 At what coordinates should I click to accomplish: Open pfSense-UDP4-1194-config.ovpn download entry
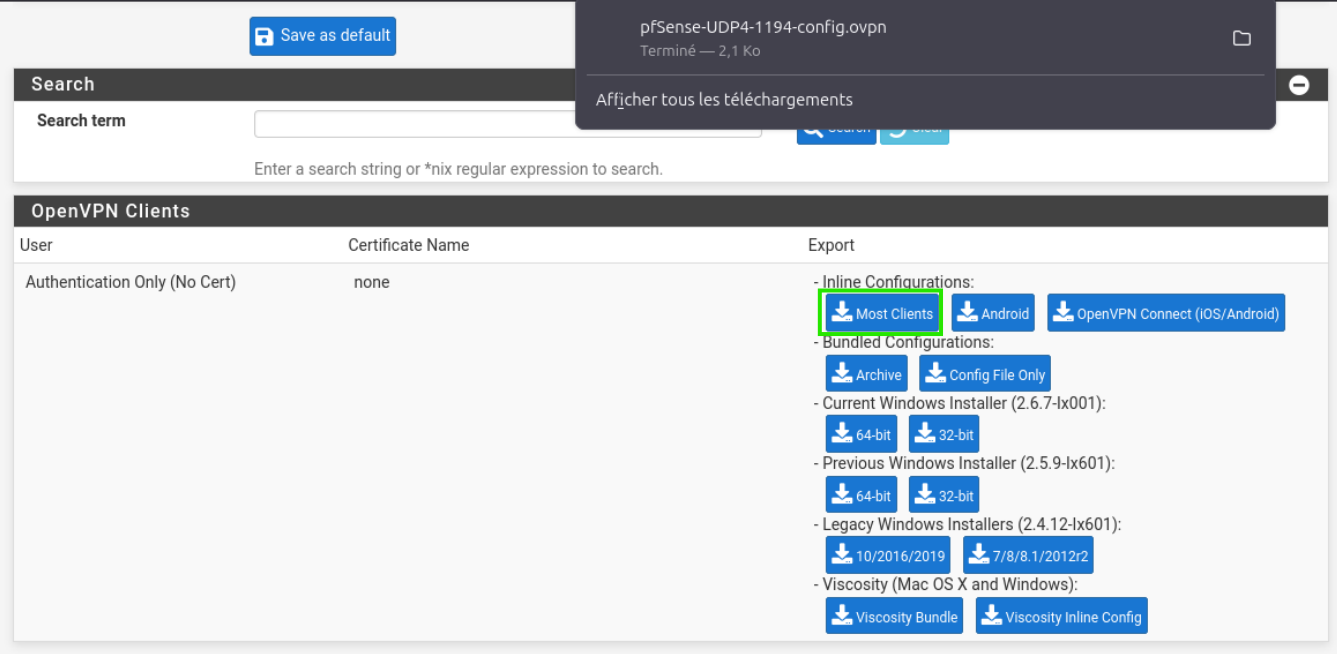(762, 37)
